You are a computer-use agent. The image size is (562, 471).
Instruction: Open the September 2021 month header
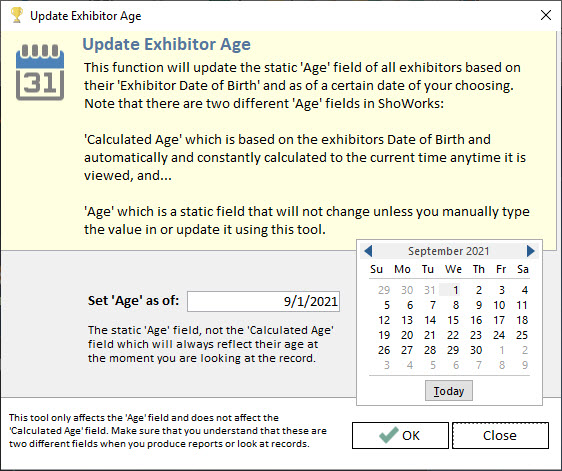449,251
